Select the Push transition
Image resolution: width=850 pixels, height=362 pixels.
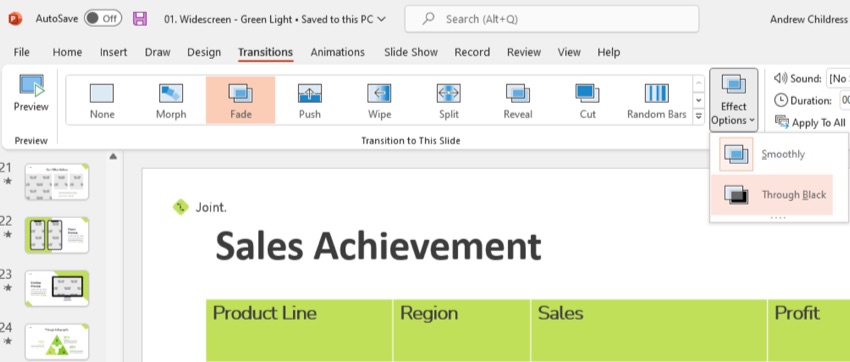pyautogui.click(x=310, y=101)
